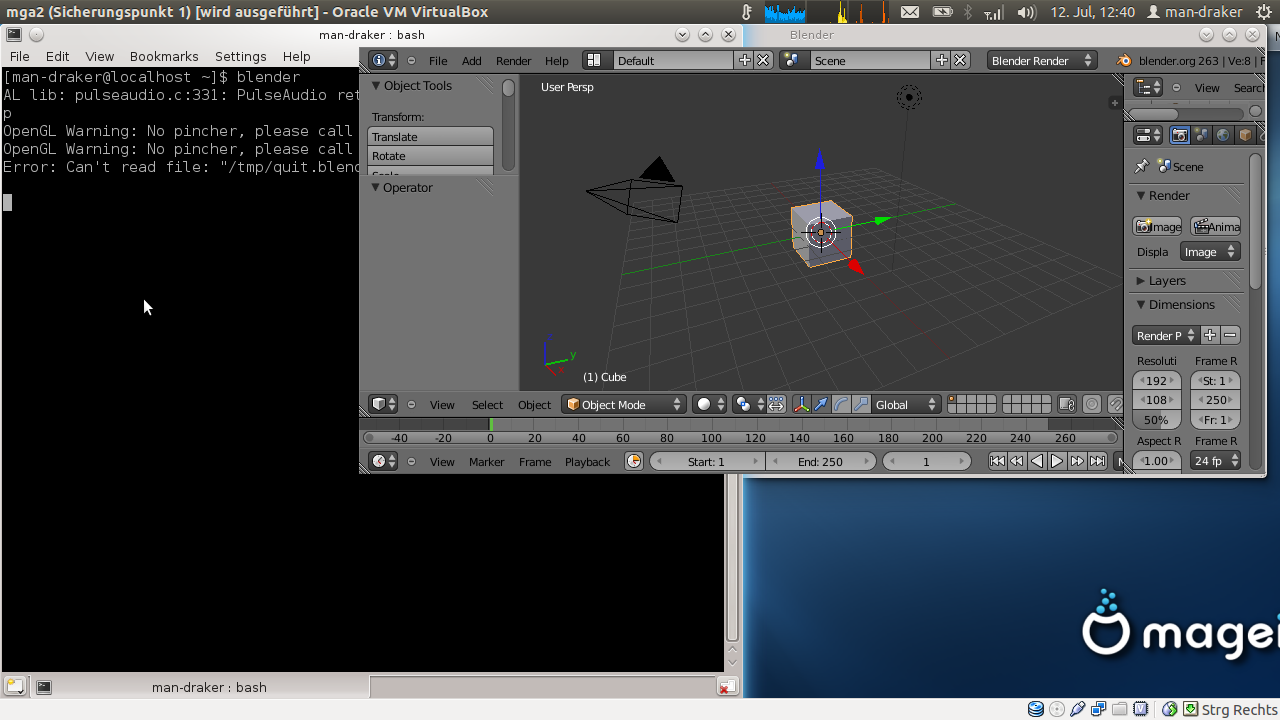
Task: Open Blender's Render menu
Action: tap(513, 60)
